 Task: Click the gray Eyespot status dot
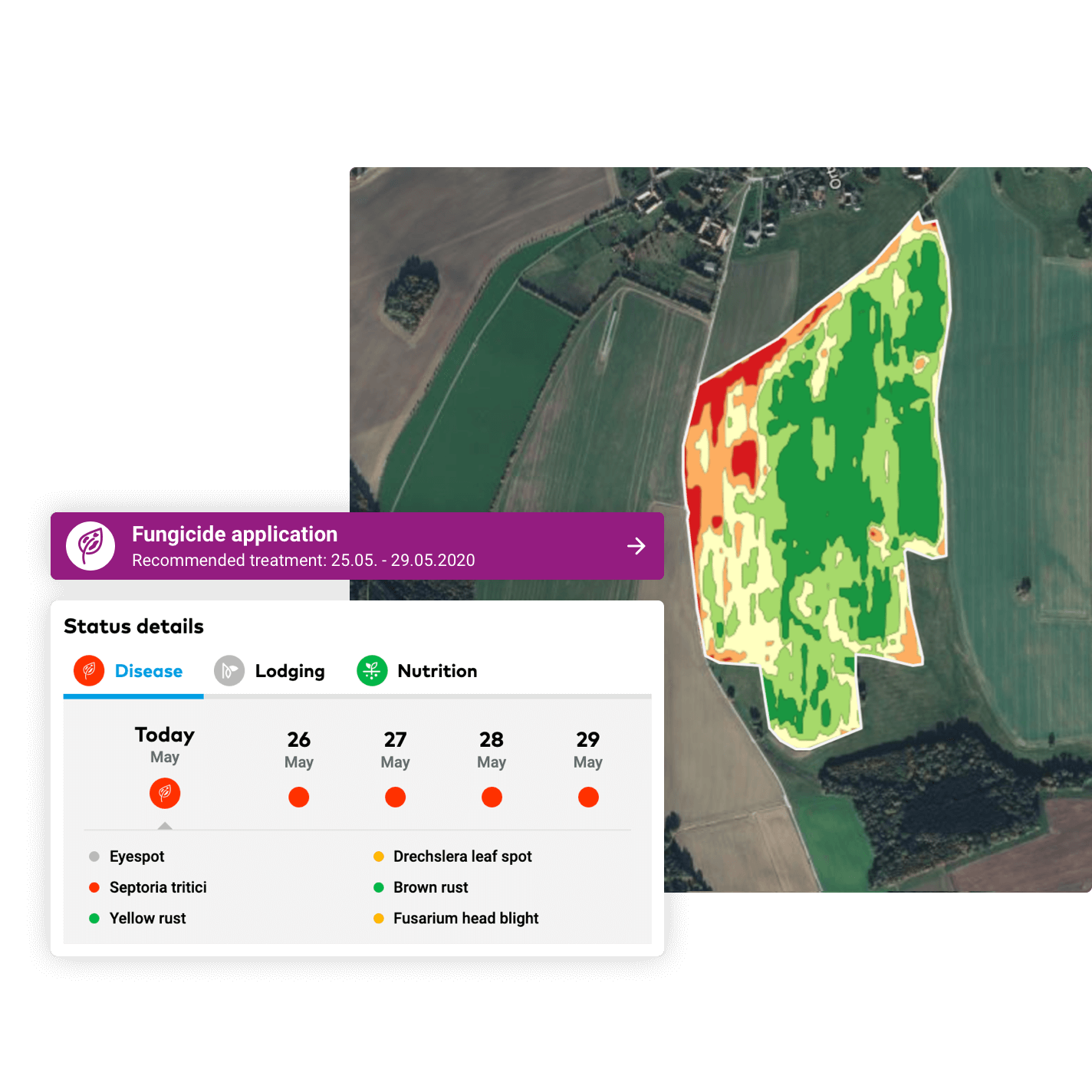tap(94, 857)
